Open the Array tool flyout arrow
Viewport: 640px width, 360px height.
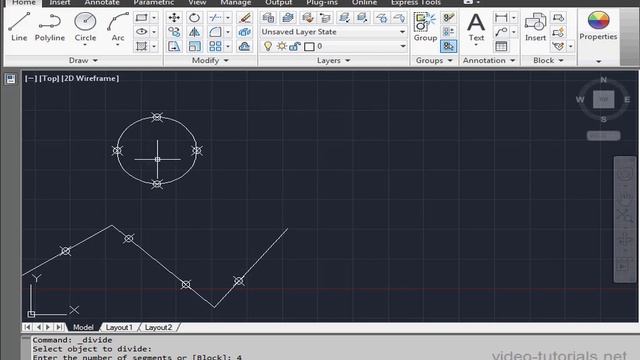(228, 46)
